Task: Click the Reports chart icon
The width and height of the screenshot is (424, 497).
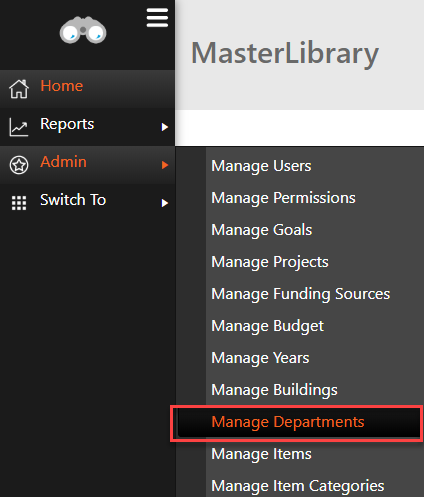Action: pos(19,127)
